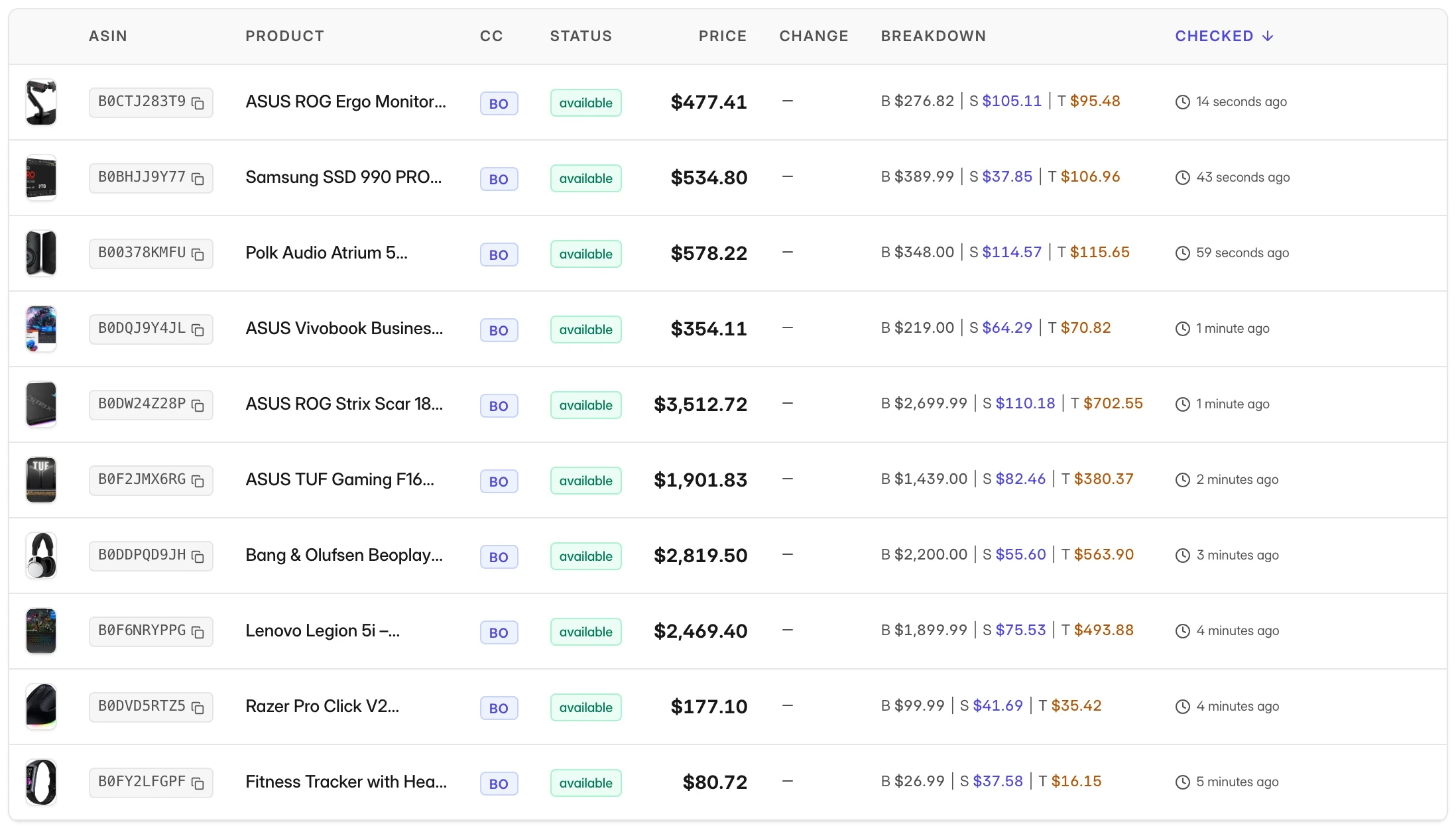The width and height of the screenshot is (1456, 830).
Task: Click clock icon beside 5 minutes ago
Action: (1183, 782)
